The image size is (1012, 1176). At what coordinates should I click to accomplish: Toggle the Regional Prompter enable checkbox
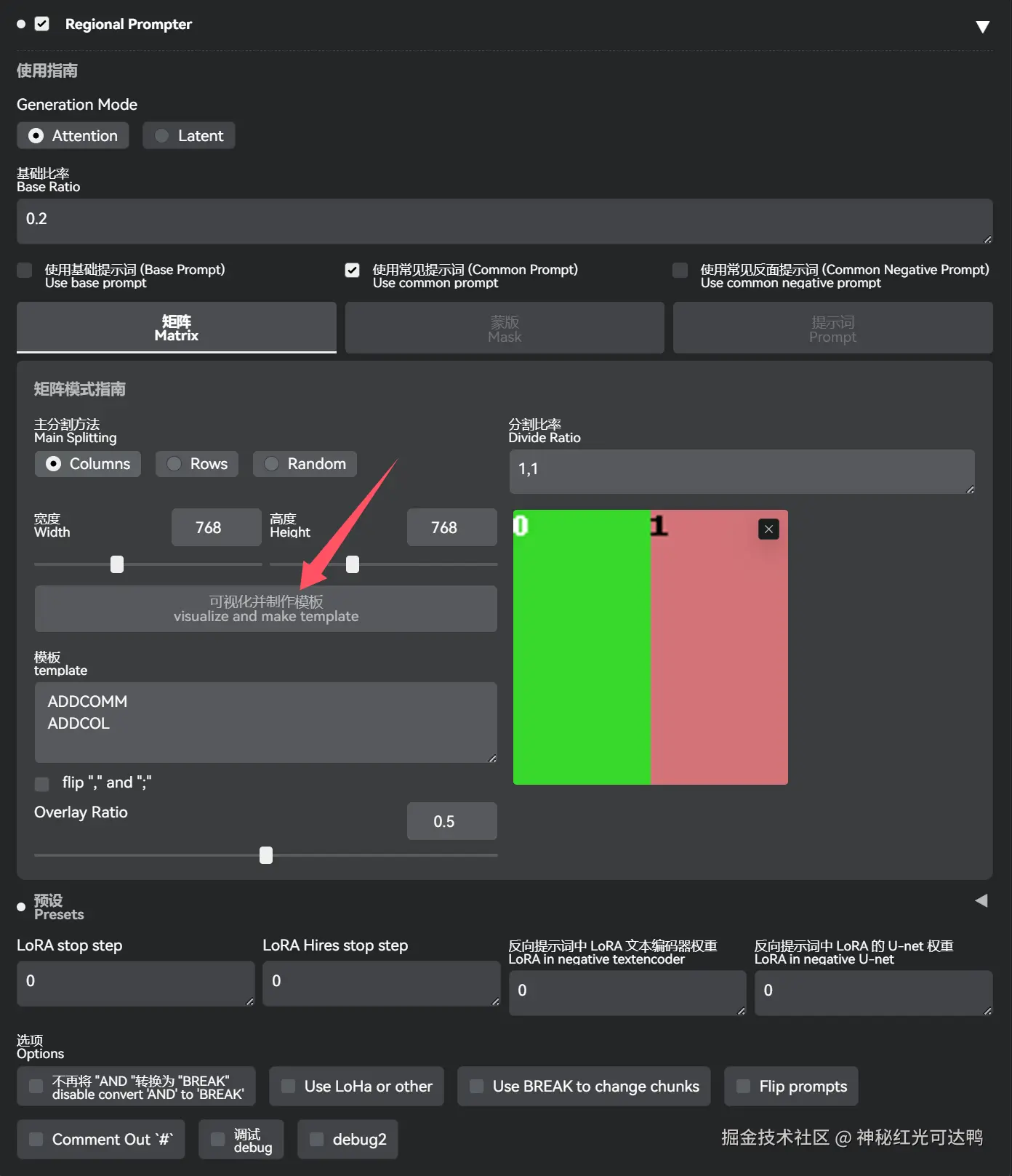[x=42, y=24]
